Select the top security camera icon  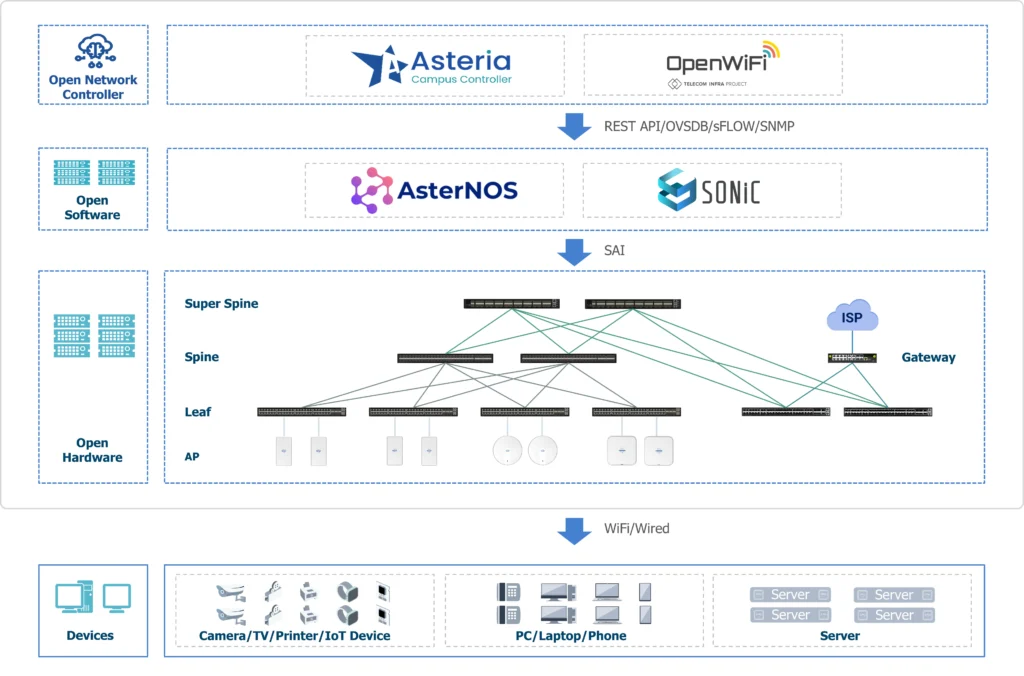231,592
